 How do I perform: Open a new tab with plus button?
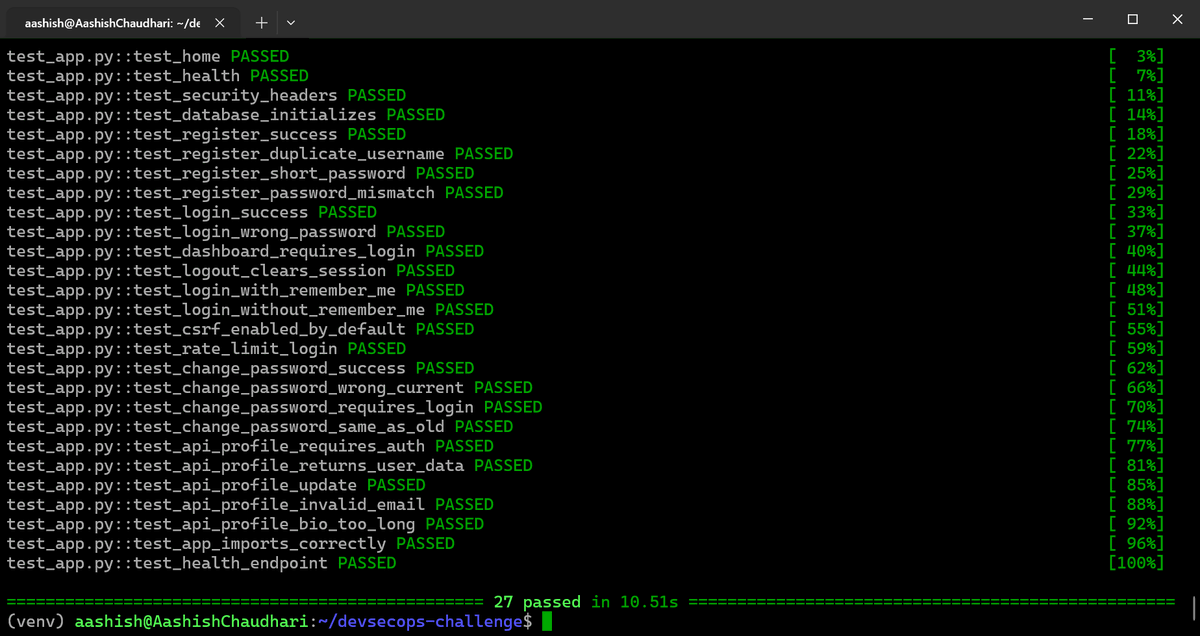tap(260, 21)
